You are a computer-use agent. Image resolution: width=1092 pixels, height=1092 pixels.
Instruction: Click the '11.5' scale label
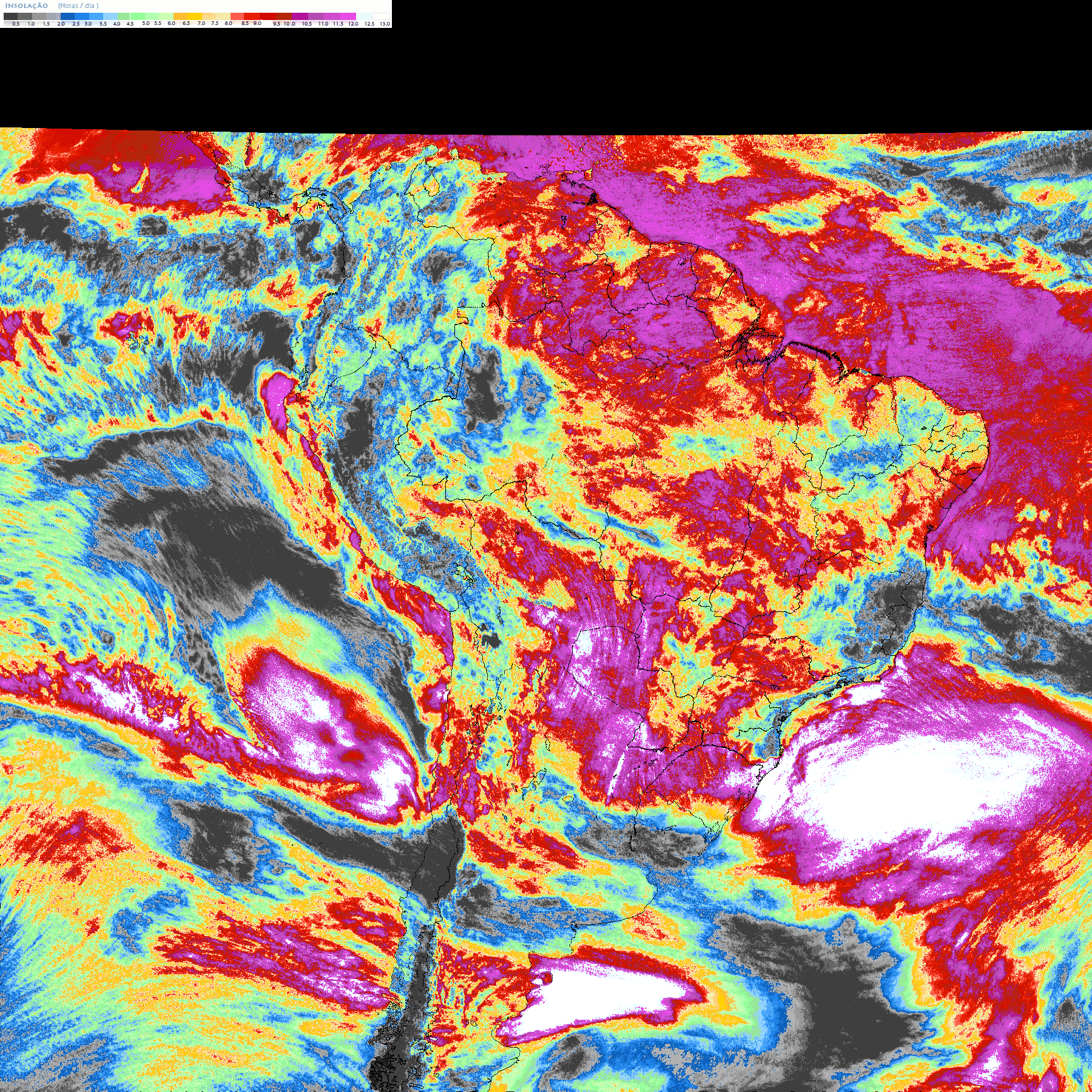click(x=338, y=24)
